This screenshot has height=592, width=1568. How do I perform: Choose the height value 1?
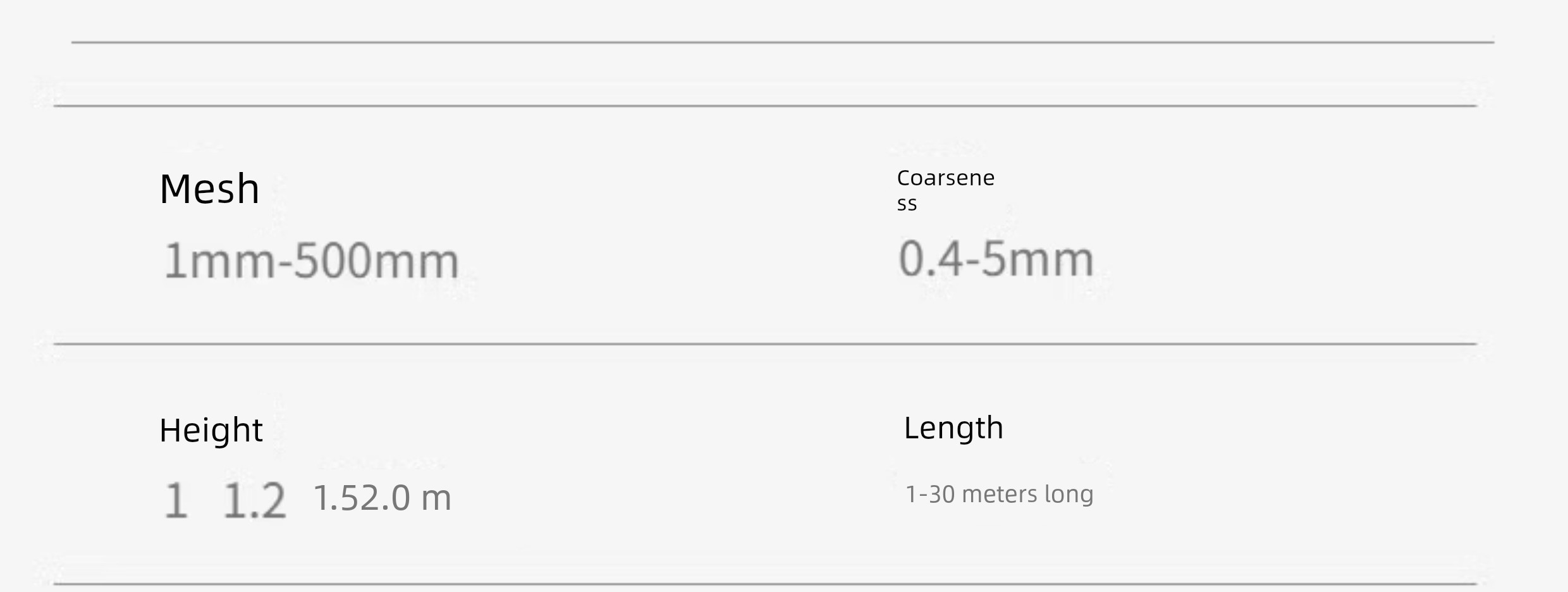click(x=176, y=500)
